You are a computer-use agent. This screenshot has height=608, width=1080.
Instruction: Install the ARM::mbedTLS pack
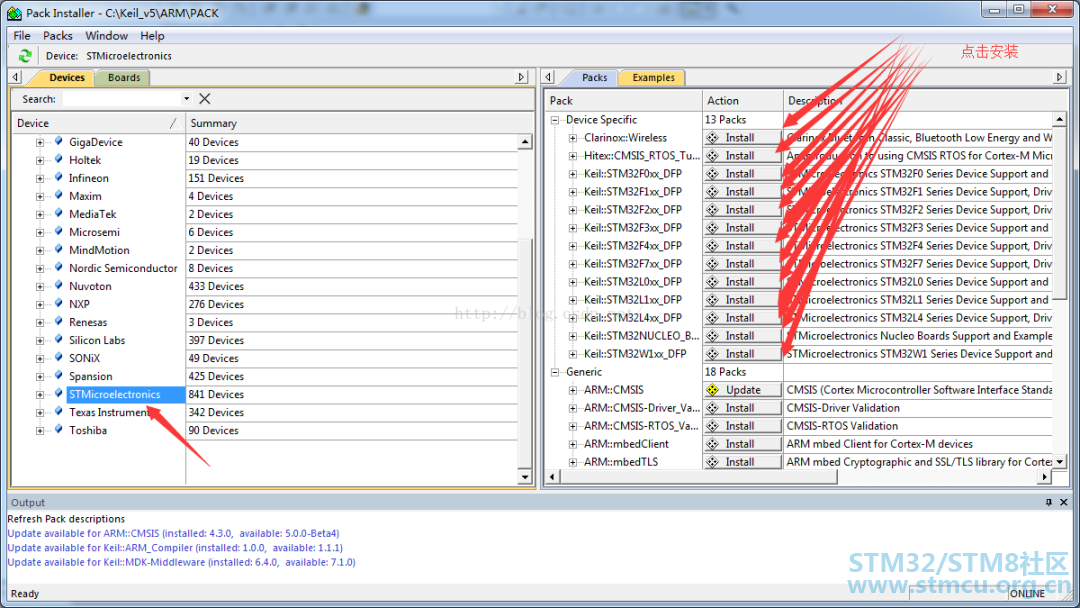tap(742, 462)
